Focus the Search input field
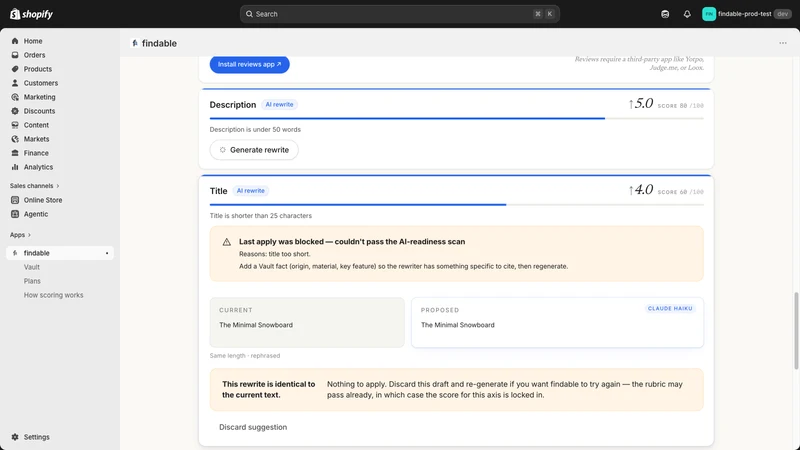800x450 pixels. tap(399, 14)
